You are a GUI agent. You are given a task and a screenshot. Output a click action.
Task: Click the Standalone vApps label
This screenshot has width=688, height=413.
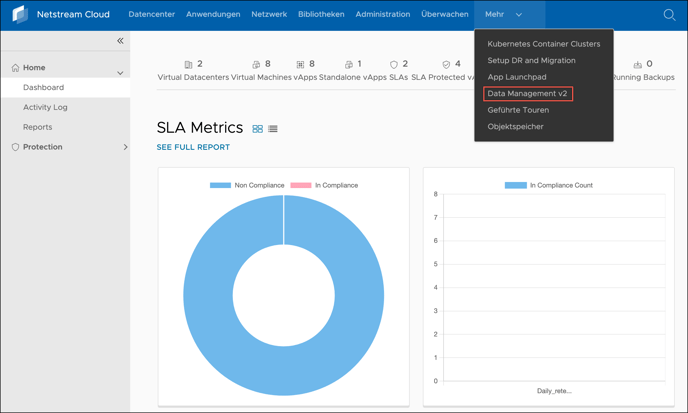click(353, 77)
